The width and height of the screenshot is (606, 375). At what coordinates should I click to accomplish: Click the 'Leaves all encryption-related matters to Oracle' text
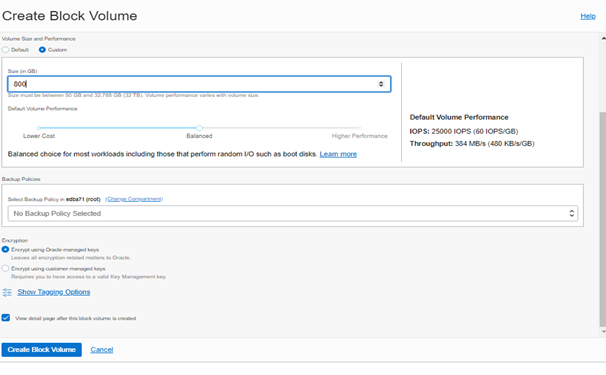(71, 258)
